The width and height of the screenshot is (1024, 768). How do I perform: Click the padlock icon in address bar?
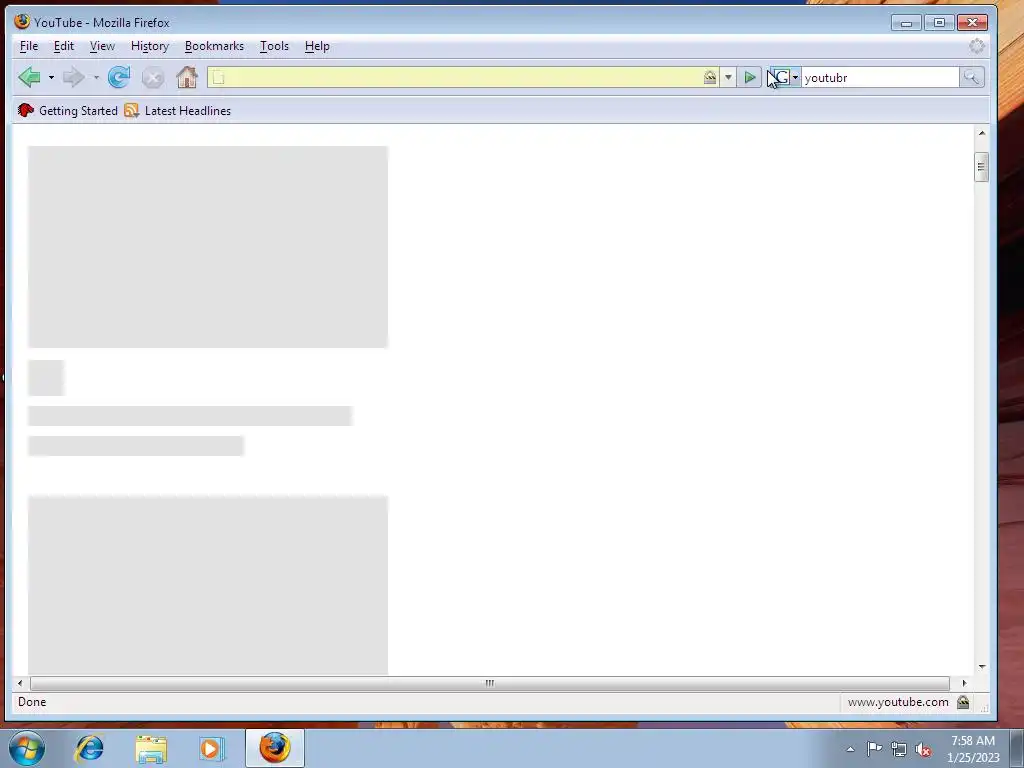coord(710,78)
